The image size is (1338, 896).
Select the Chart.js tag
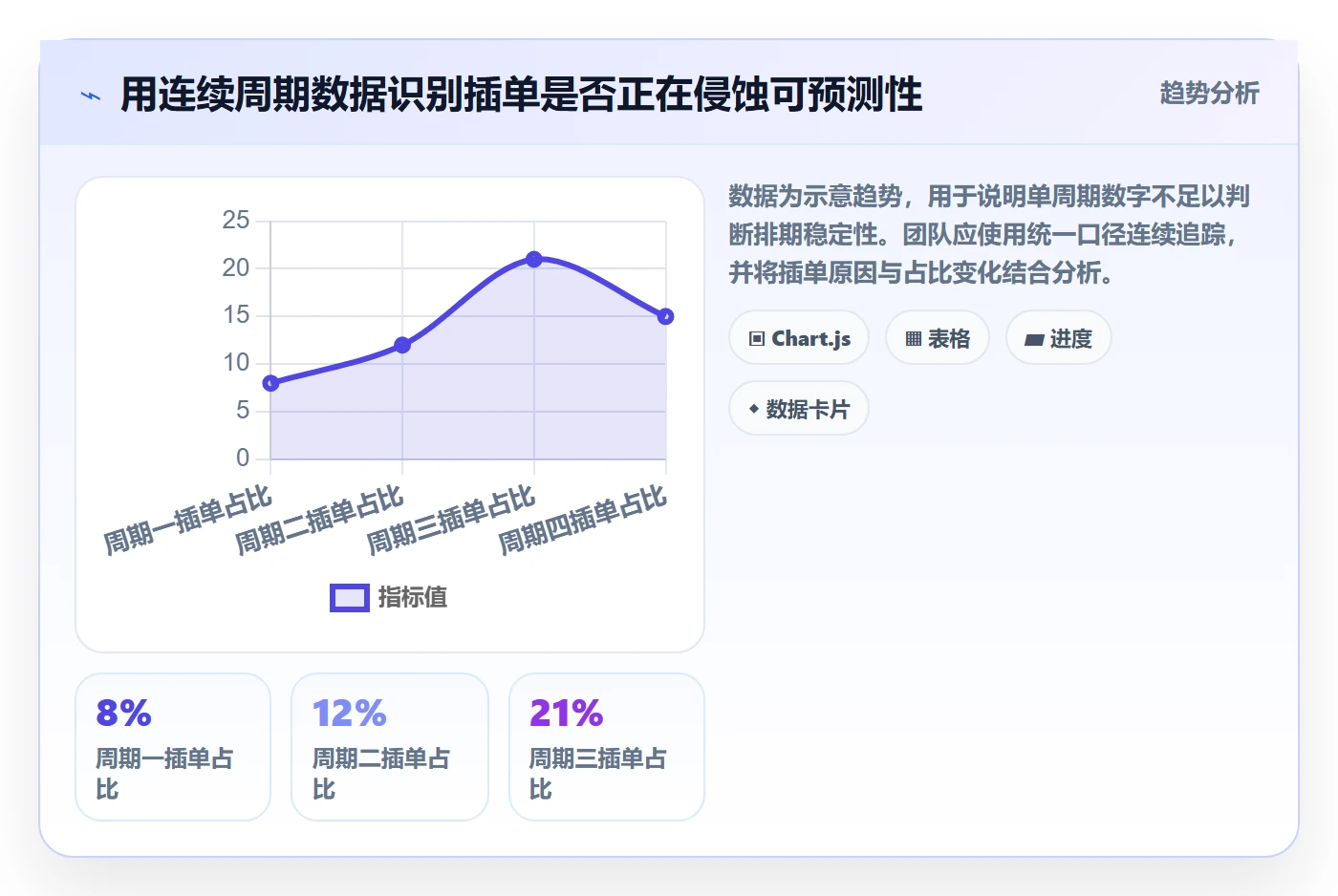(799, 338)
